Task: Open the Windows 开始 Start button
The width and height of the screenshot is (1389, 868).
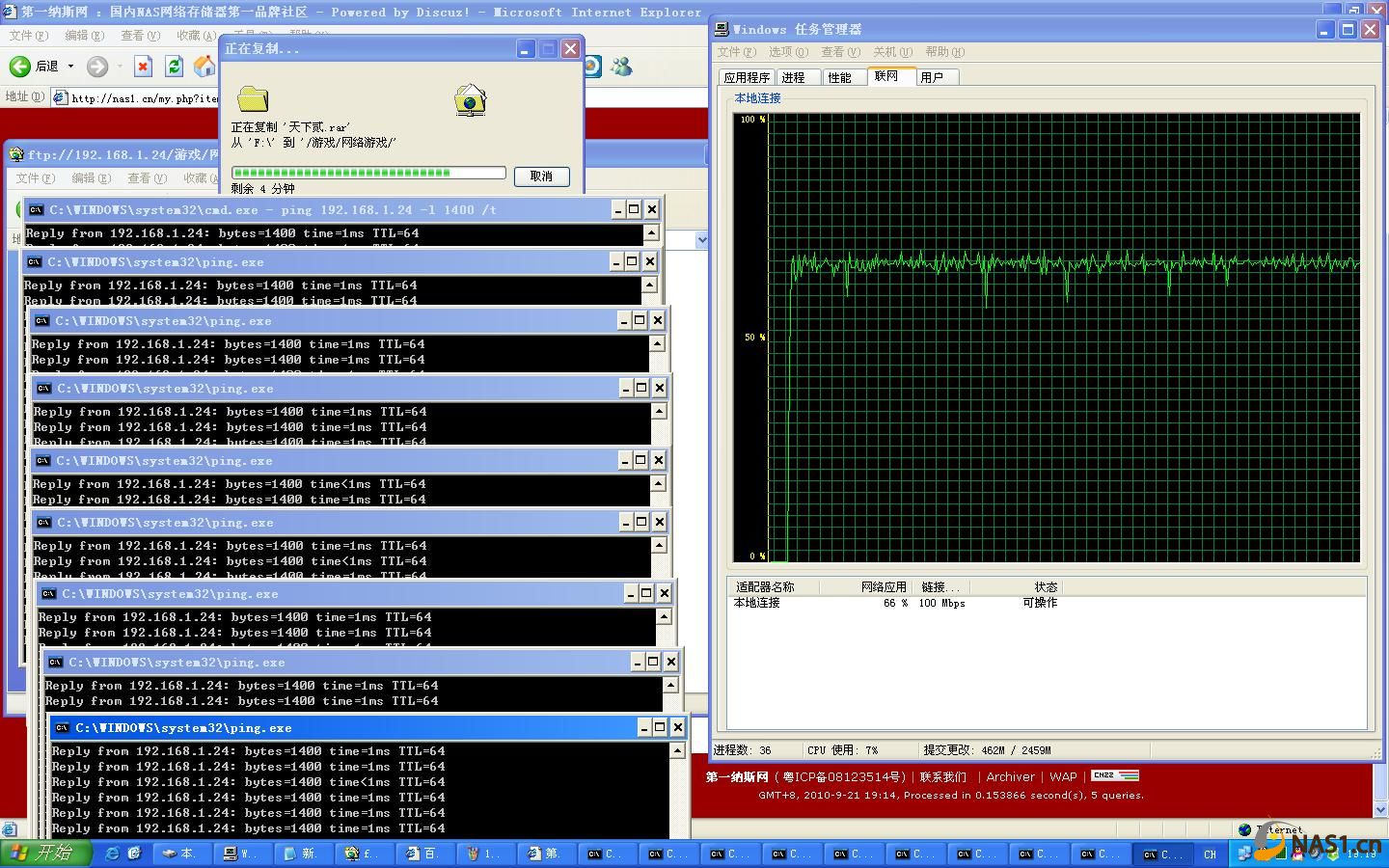Action: pyautogui.click(x=45, y=854)
